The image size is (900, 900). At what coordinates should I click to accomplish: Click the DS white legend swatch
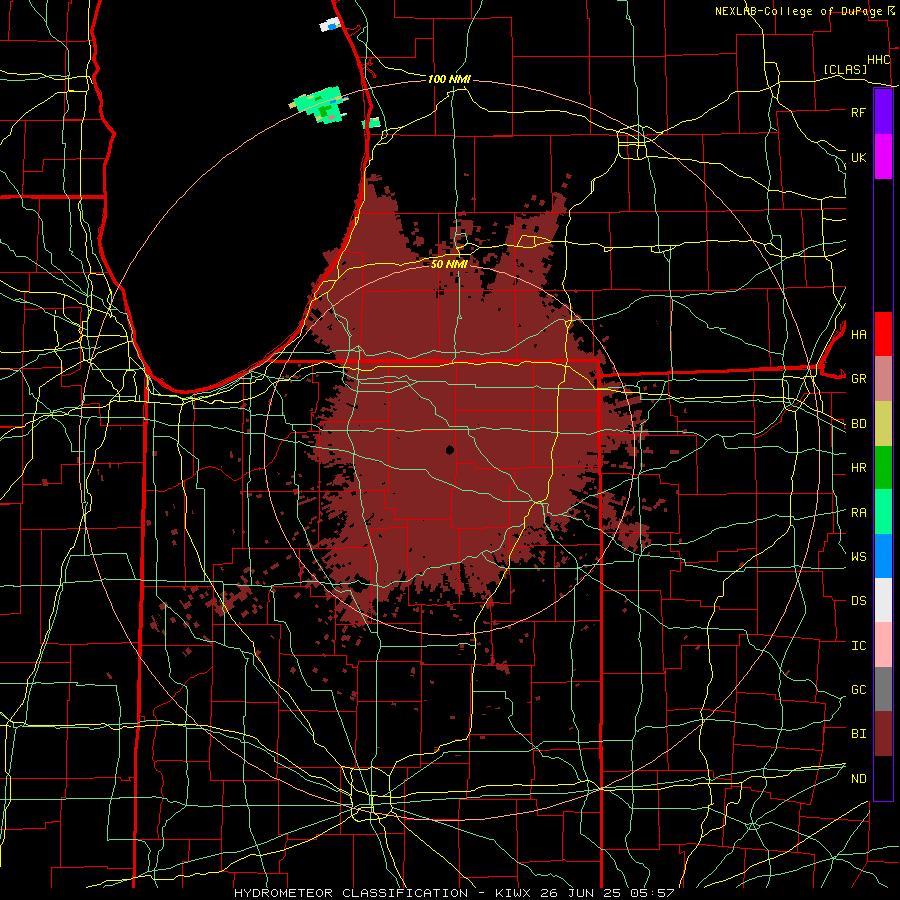(883, 600)
